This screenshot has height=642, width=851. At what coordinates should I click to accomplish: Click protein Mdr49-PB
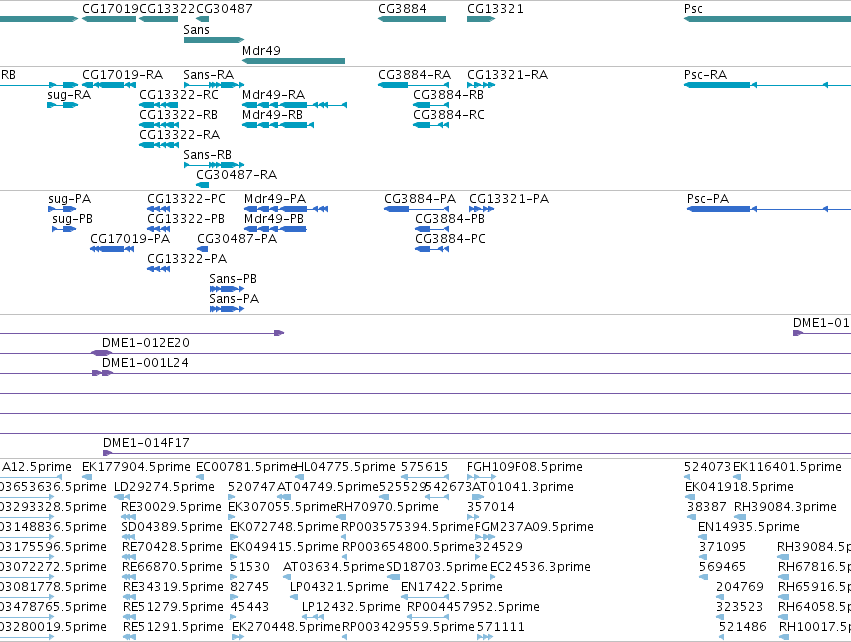tap(274, 219)
